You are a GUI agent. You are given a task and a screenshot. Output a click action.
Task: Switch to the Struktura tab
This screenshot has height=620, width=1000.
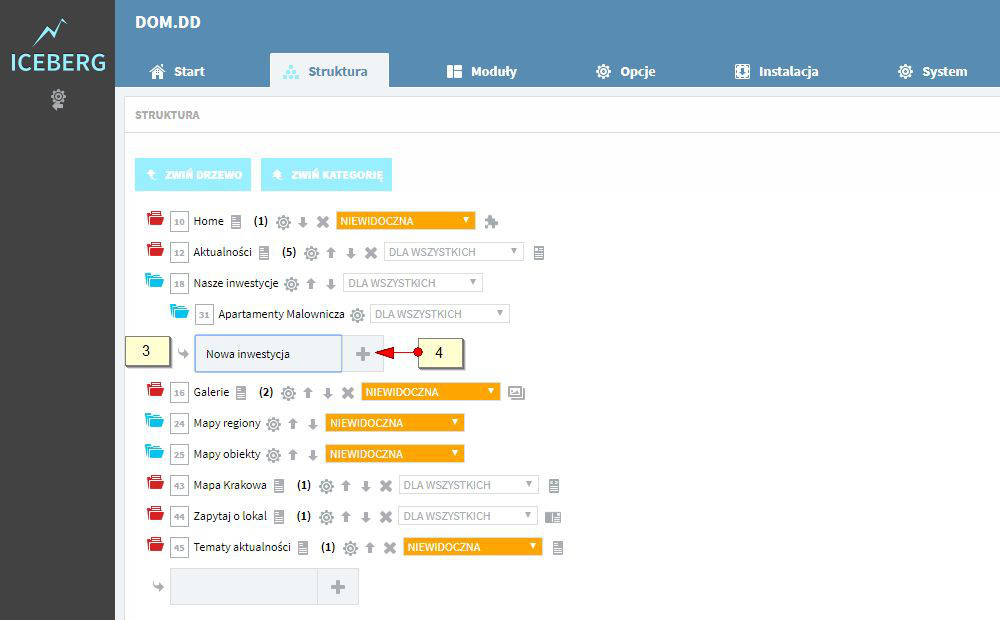click(329, 71)
